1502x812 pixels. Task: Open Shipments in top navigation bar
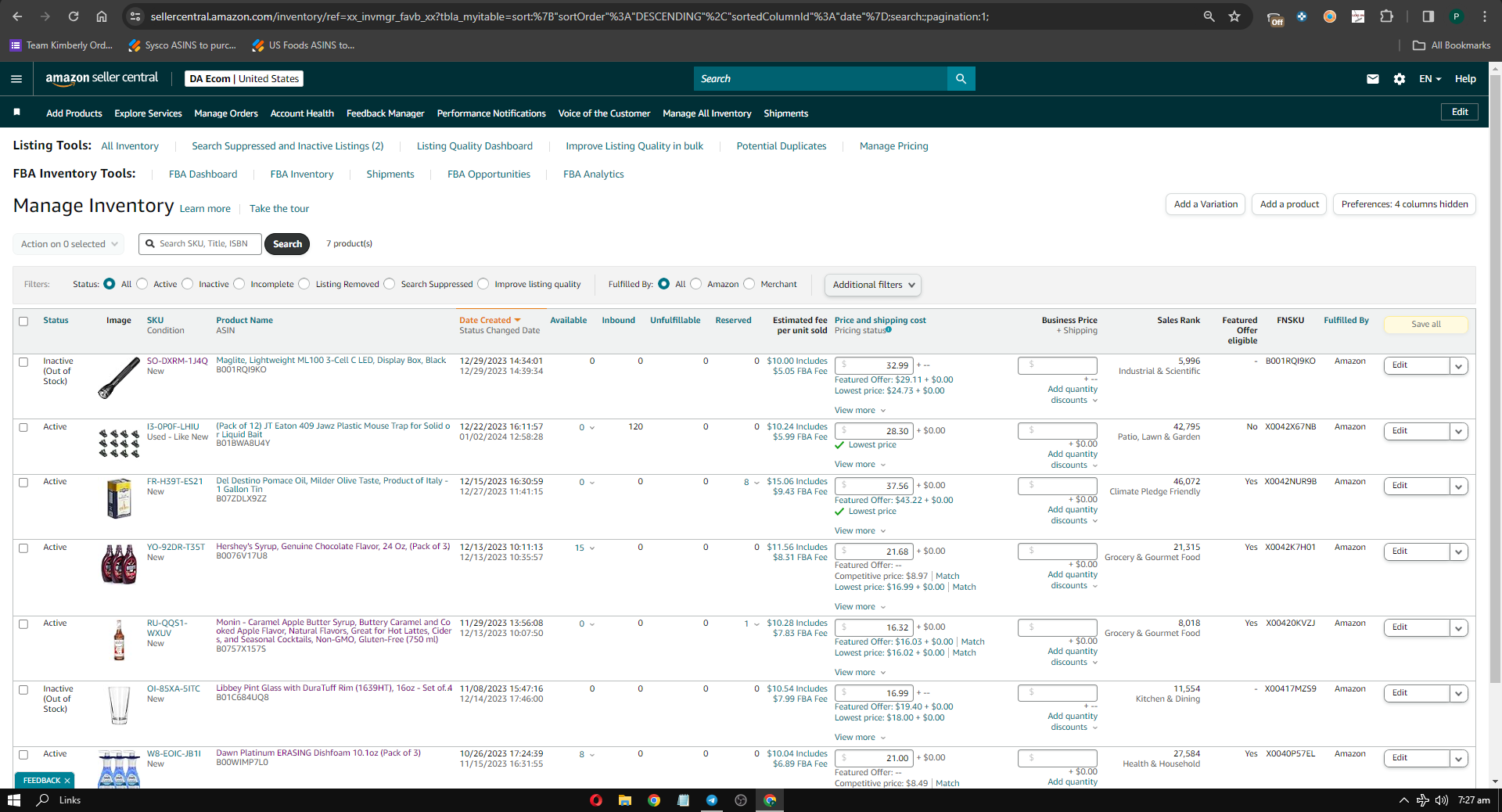(x=786, y=113)
